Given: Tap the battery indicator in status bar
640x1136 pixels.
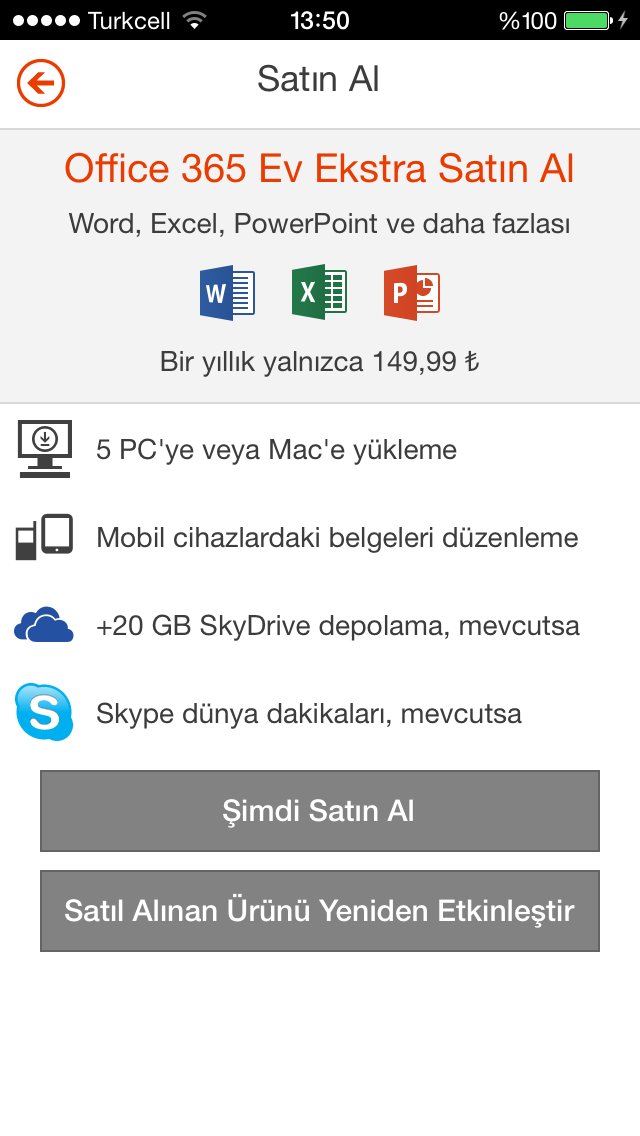Looking at the screenshot, I should [x=589, y=20].
